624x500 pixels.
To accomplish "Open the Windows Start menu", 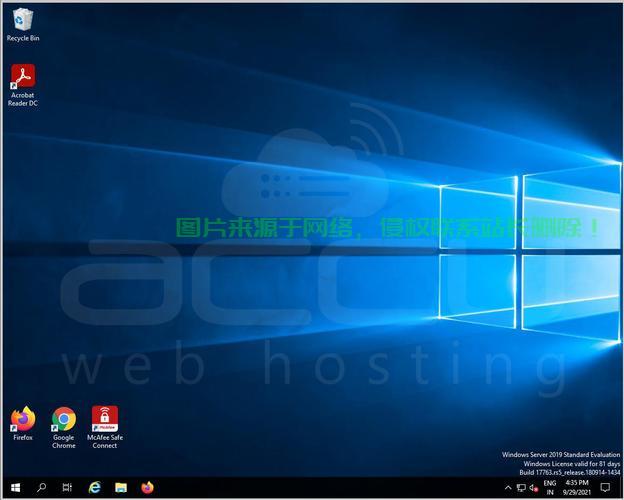I will [16, 488].
